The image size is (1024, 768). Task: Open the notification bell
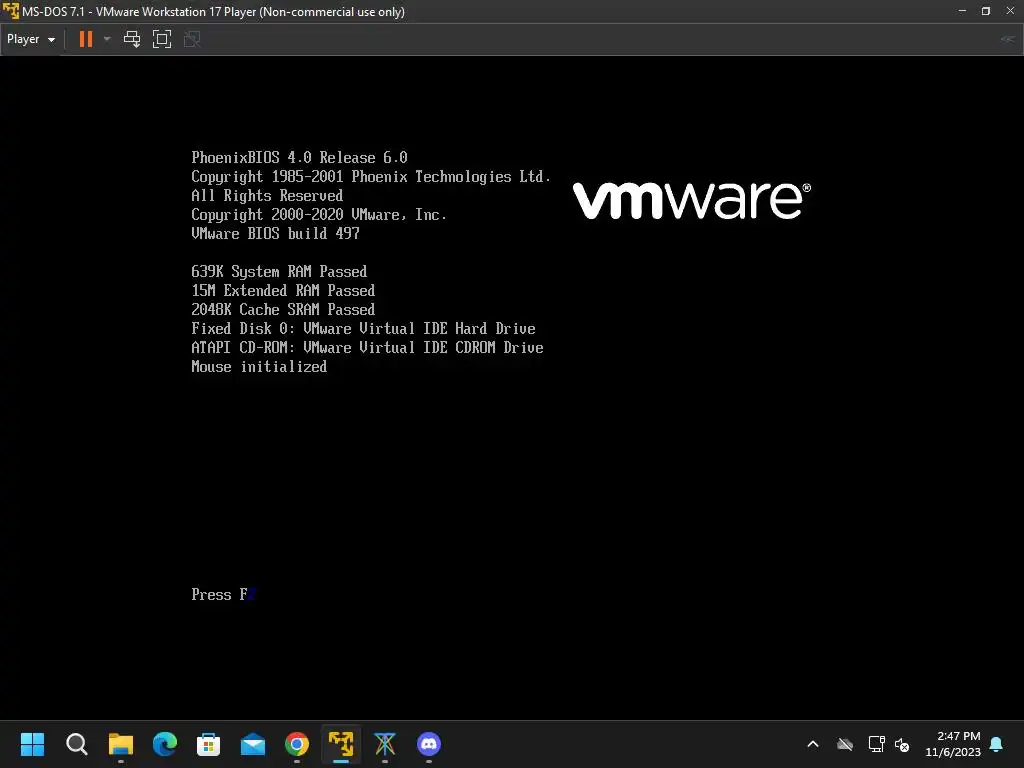(x=997, y=744)
